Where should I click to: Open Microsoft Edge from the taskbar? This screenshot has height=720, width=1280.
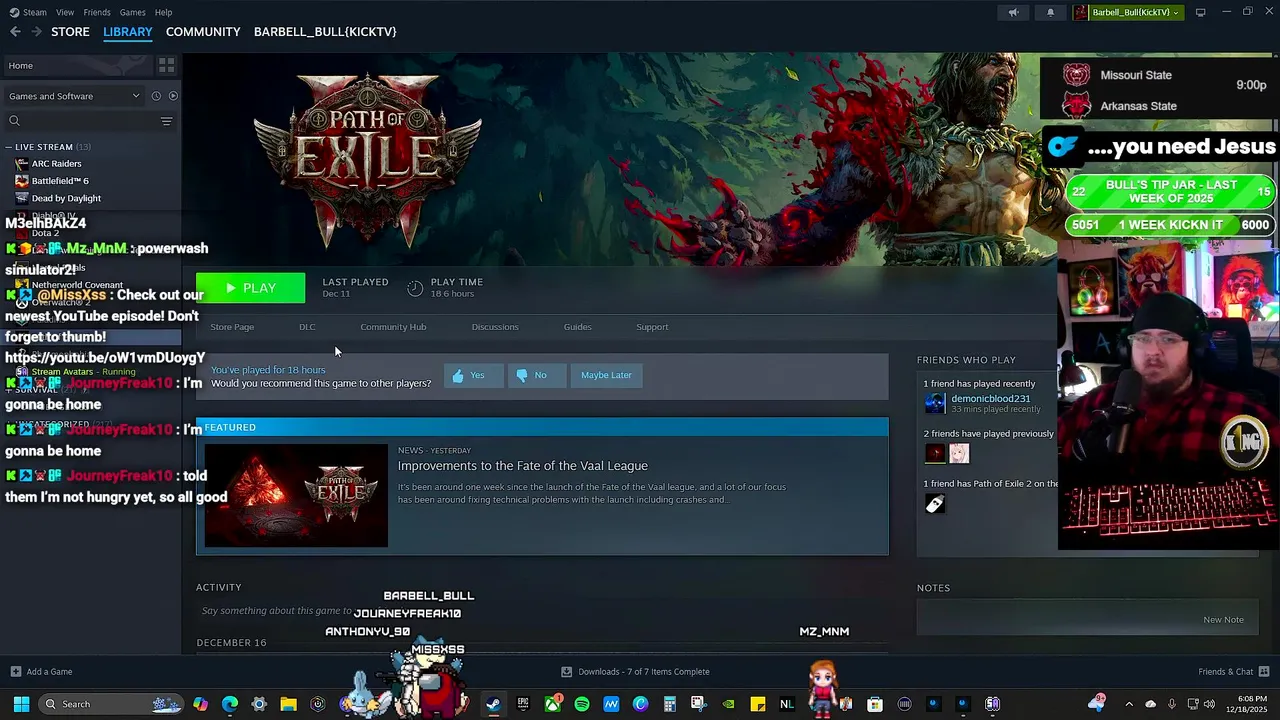click(230, 704)
